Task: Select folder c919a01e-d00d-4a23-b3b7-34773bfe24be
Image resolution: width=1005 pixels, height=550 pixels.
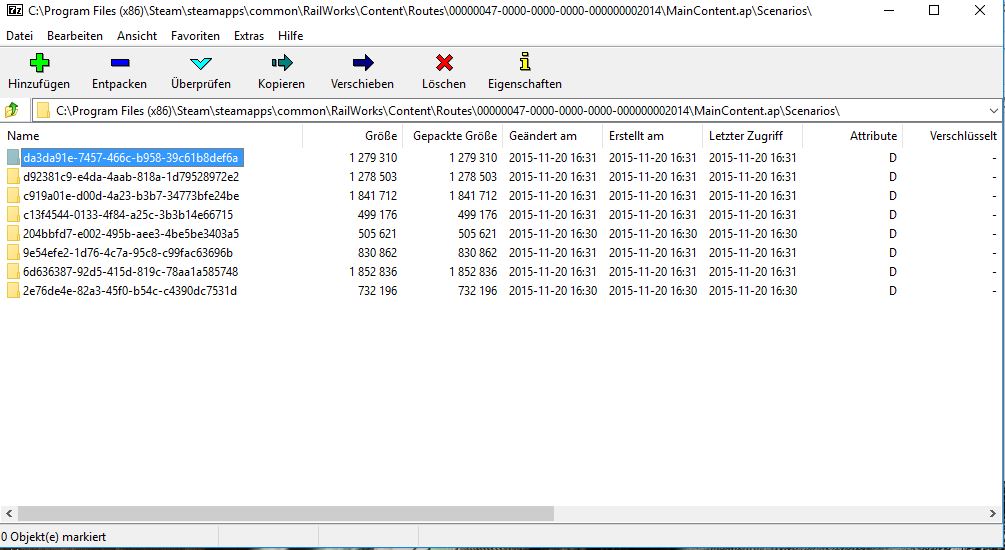Action: (x=131, y=196)
